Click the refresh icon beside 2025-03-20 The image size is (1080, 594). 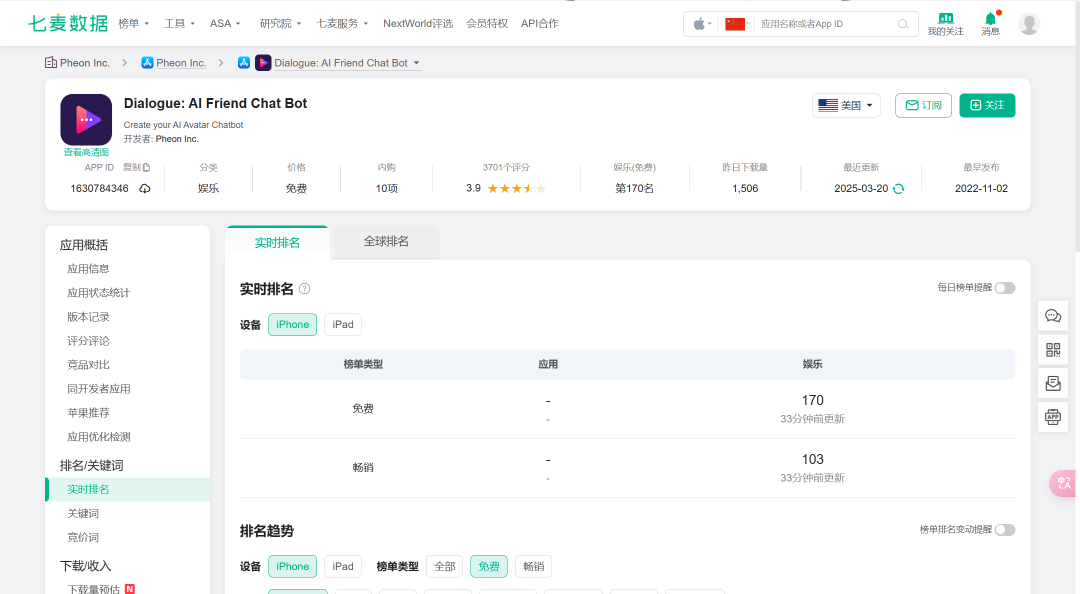pyautogui.click(x=898, y=189)
